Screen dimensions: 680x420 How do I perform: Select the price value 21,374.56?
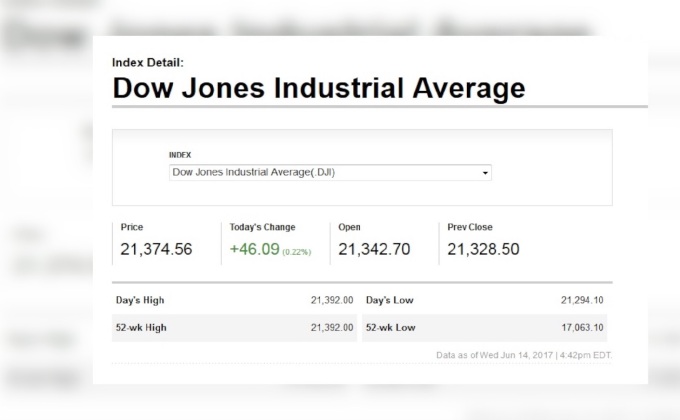[x=156, y=249]
